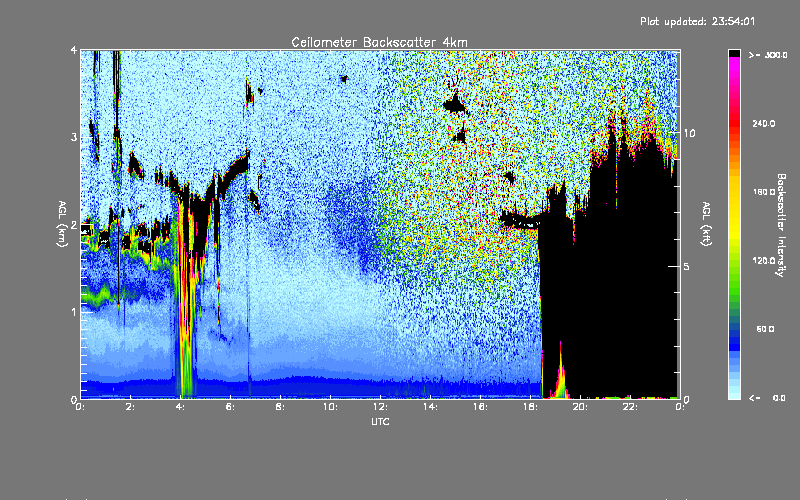
Task: Click the '1' km tick on the left axis
Action: point(74,312)
